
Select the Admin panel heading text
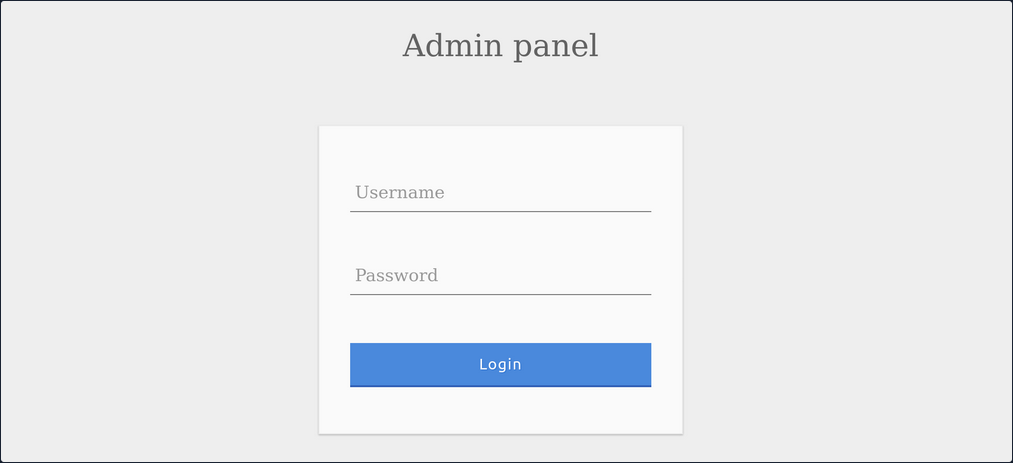(x=500, y=46)
